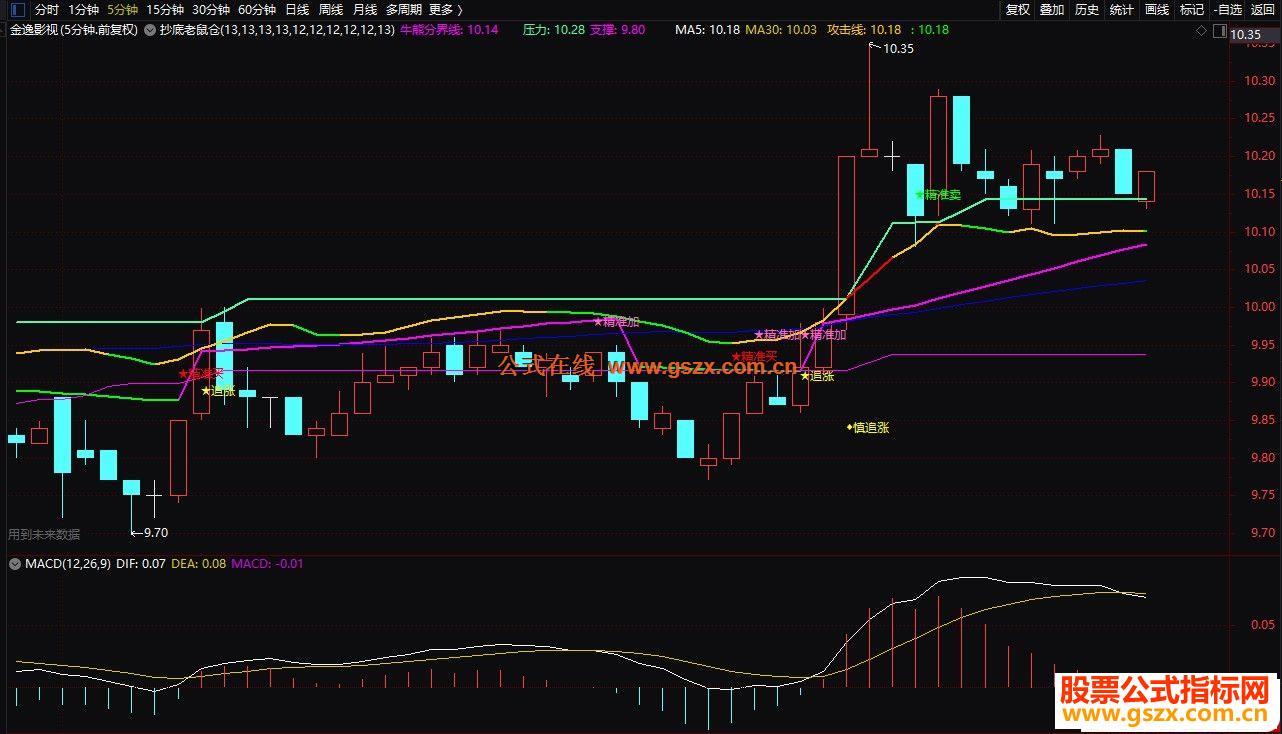The width and height of the screenshot is (1282, 734).
Task: Activate the 画线 drawing tool button
Action: 1157,10
